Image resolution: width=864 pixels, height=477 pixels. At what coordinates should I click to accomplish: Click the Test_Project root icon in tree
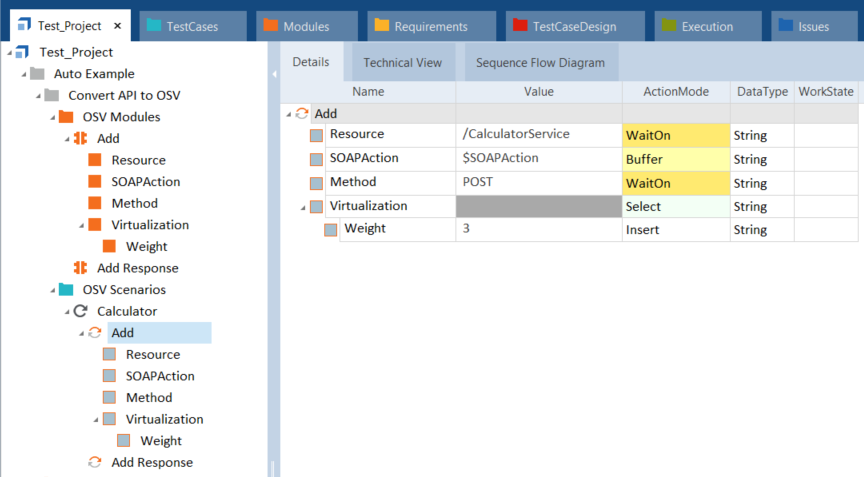[24, 52]
